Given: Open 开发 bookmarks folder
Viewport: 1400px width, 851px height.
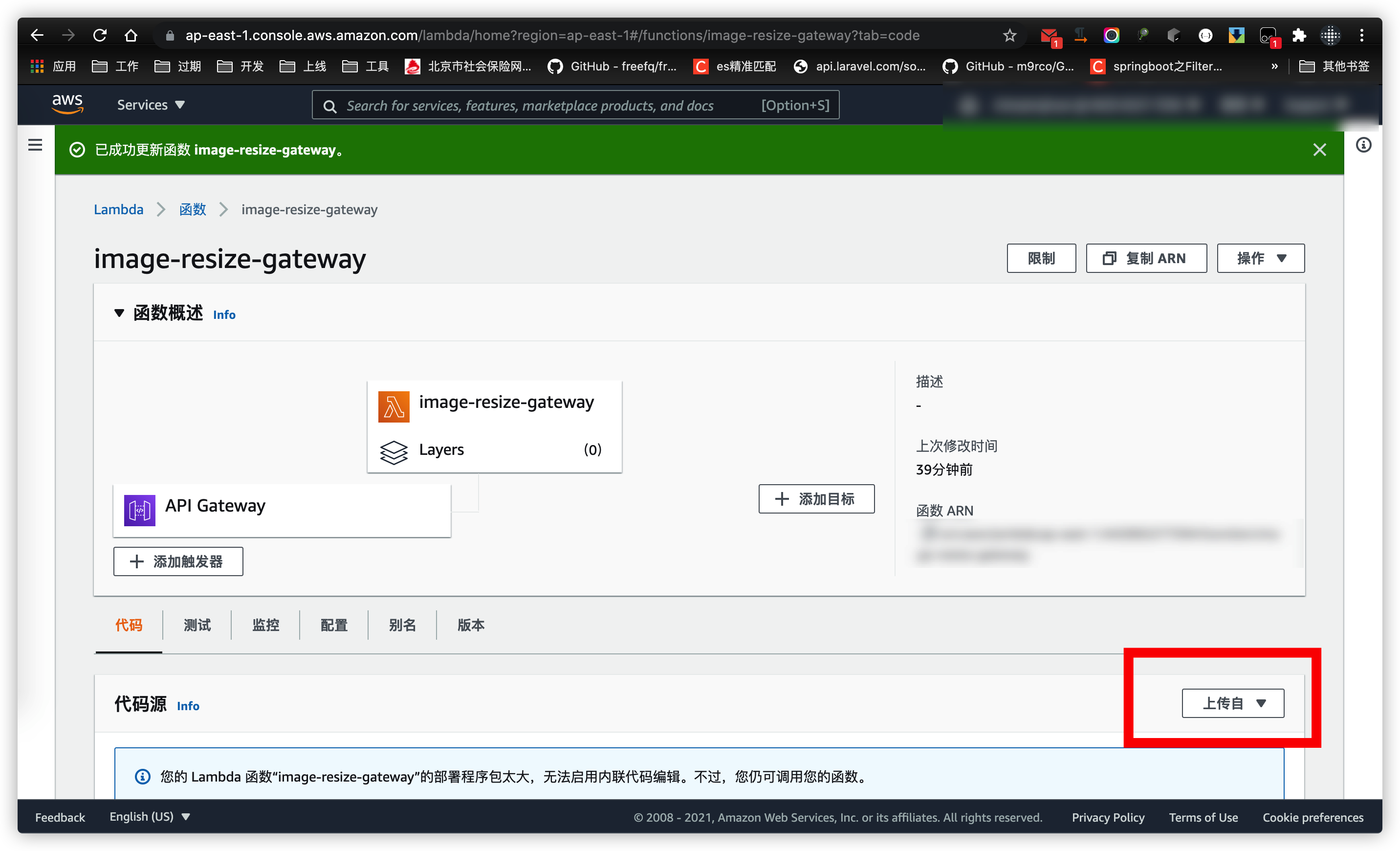Looking at the screenshot, I should tap(241, 67).
